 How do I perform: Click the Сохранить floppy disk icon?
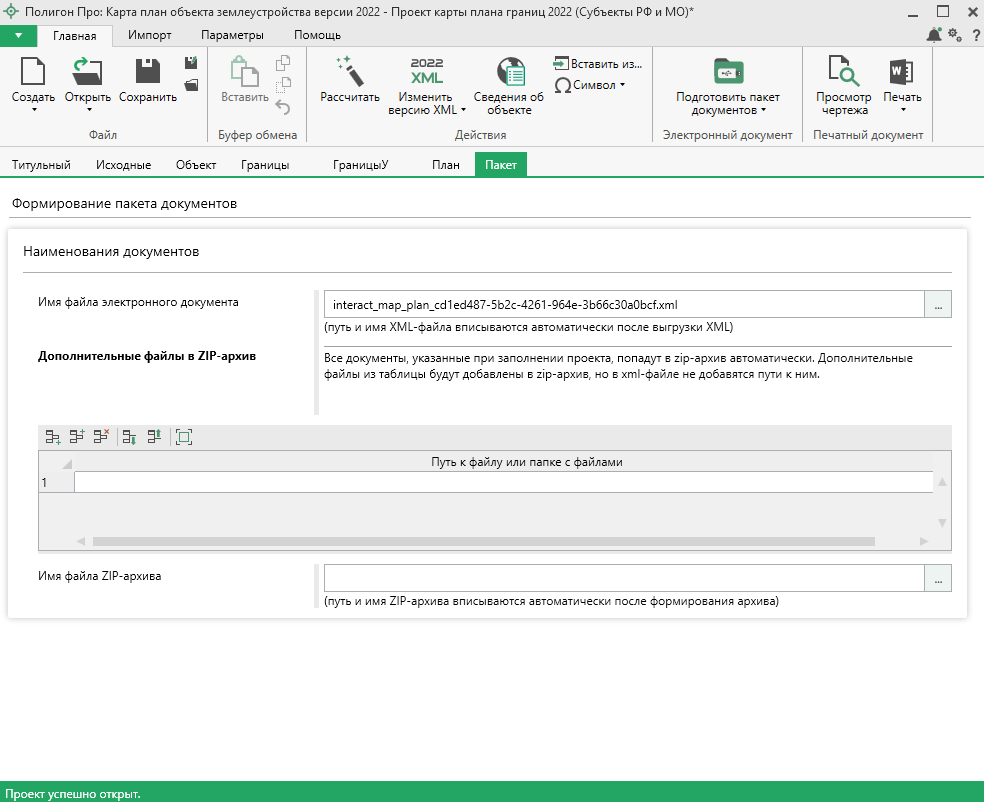[x=148, y=72]
